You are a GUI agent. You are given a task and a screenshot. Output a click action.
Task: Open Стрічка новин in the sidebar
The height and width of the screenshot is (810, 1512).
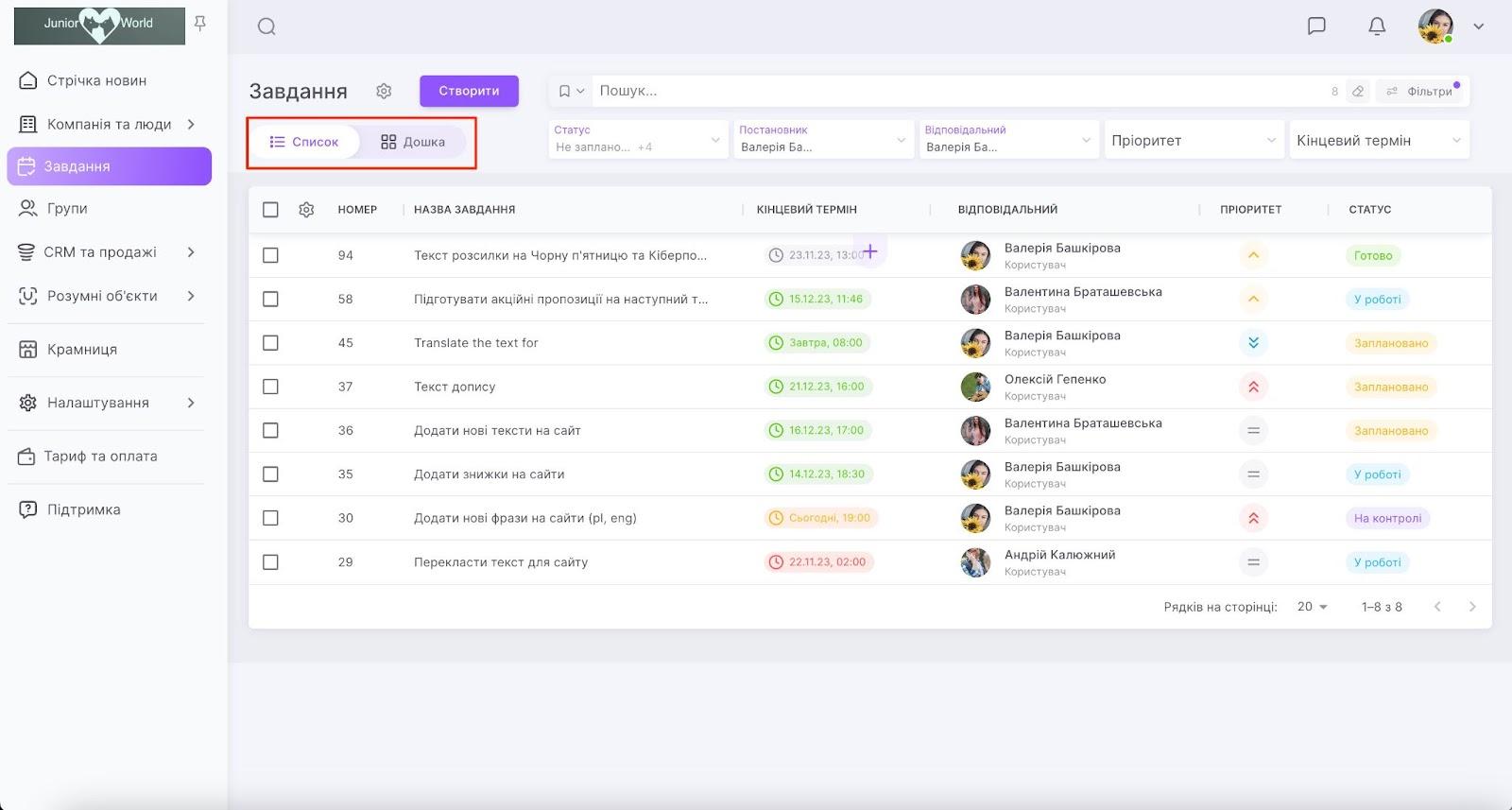(96, 80)
